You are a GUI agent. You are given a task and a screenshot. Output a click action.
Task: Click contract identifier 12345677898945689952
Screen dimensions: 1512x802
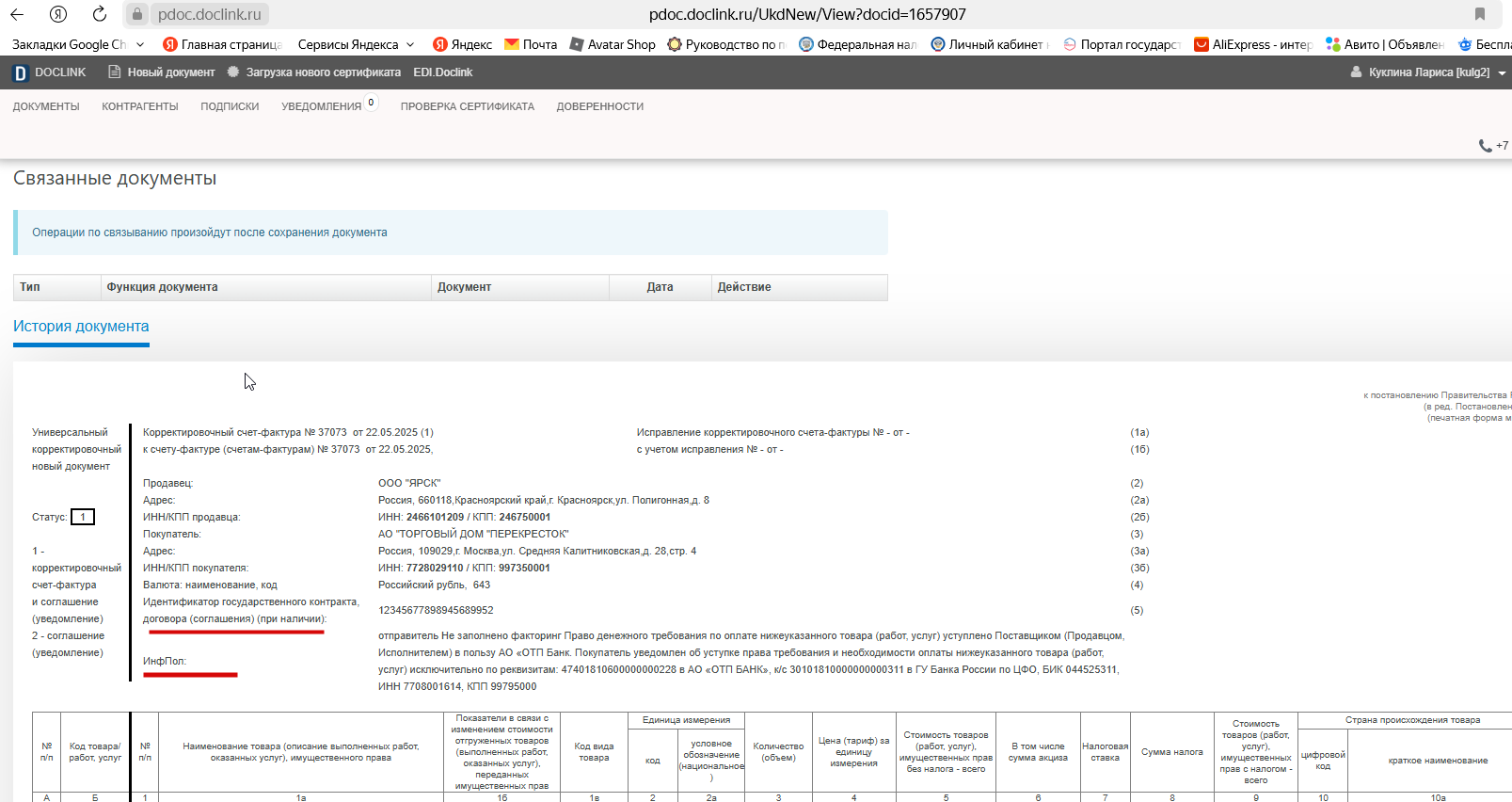point(436,610)
